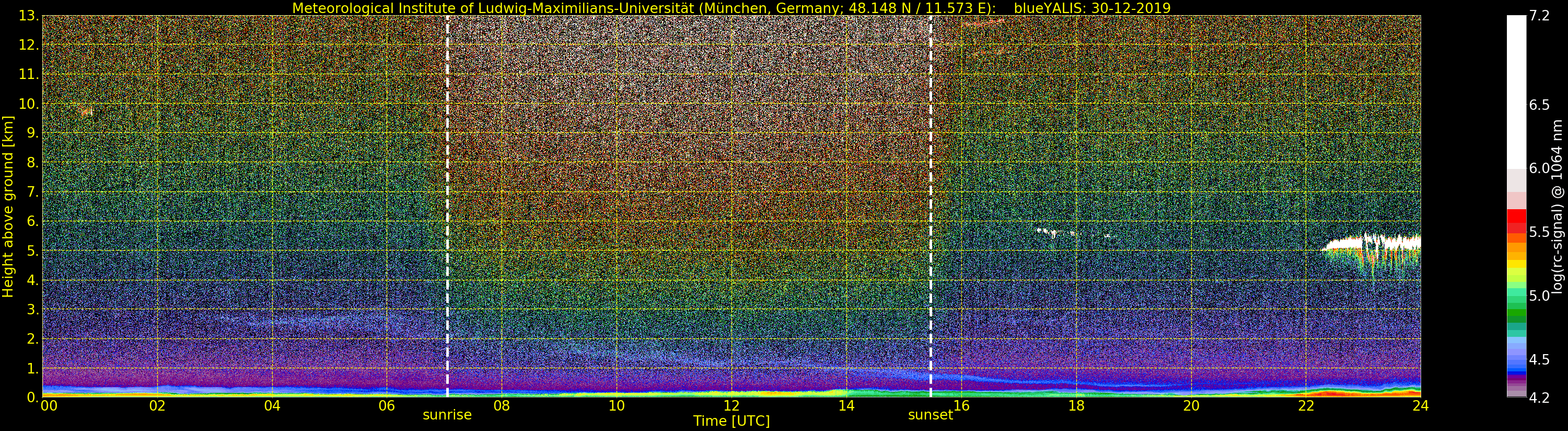Click the height-axis tick label "11."
The height and width of the screenshot is (431, 1568).
(29, 74)
